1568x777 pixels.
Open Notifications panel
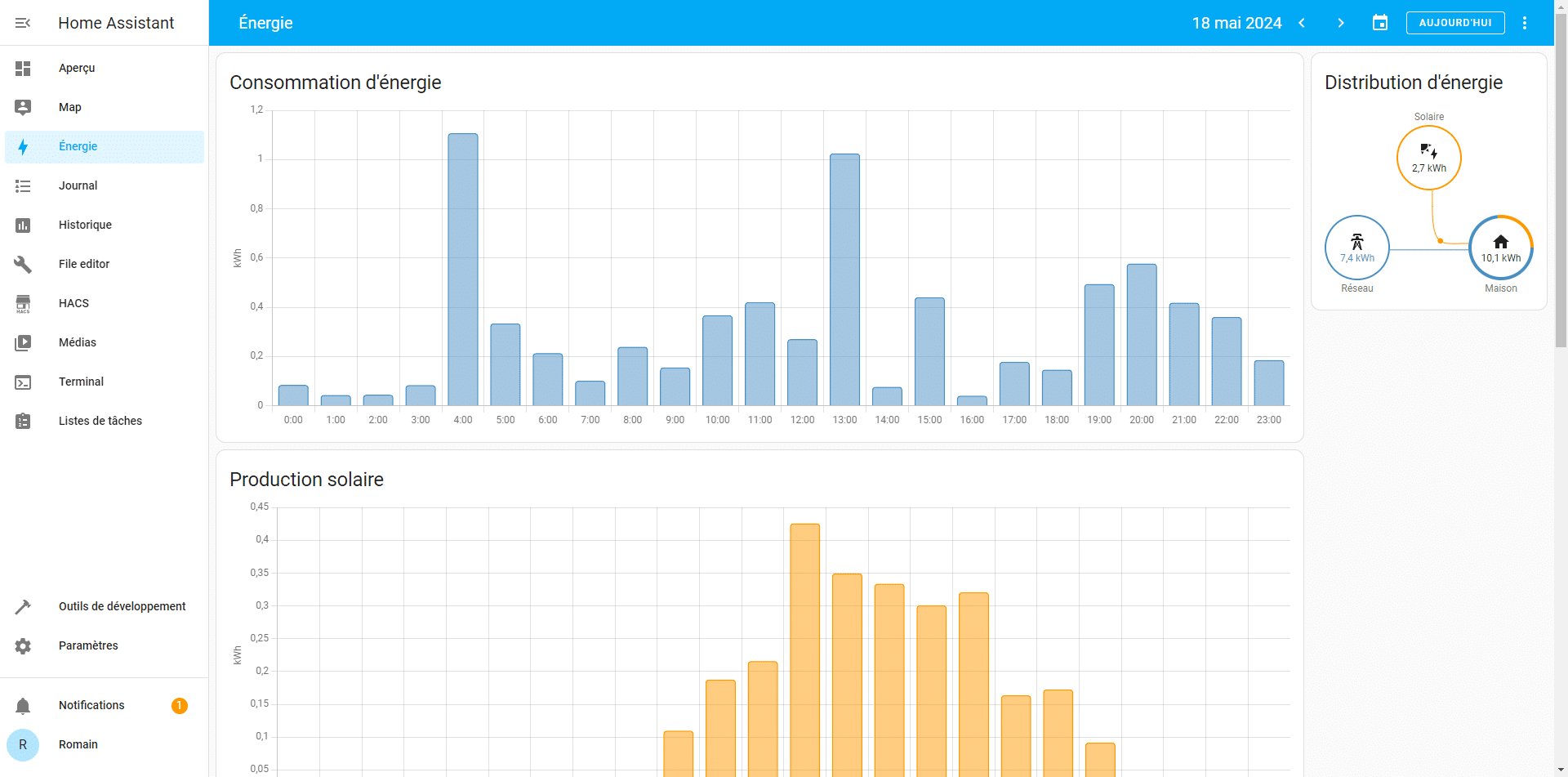pyautogui.click(x=91, y=706)
